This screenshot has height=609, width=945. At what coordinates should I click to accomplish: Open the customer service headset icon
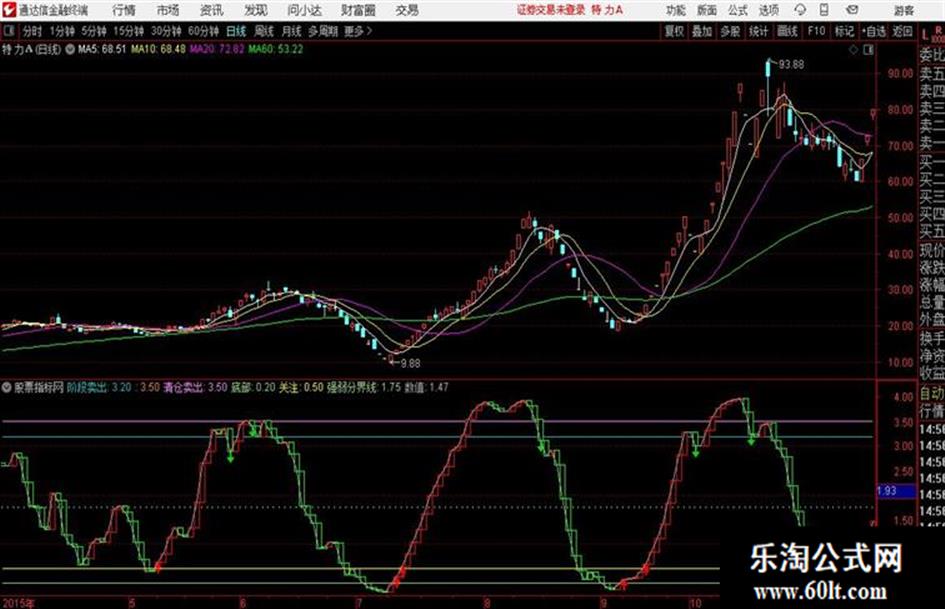pos(800,10)
